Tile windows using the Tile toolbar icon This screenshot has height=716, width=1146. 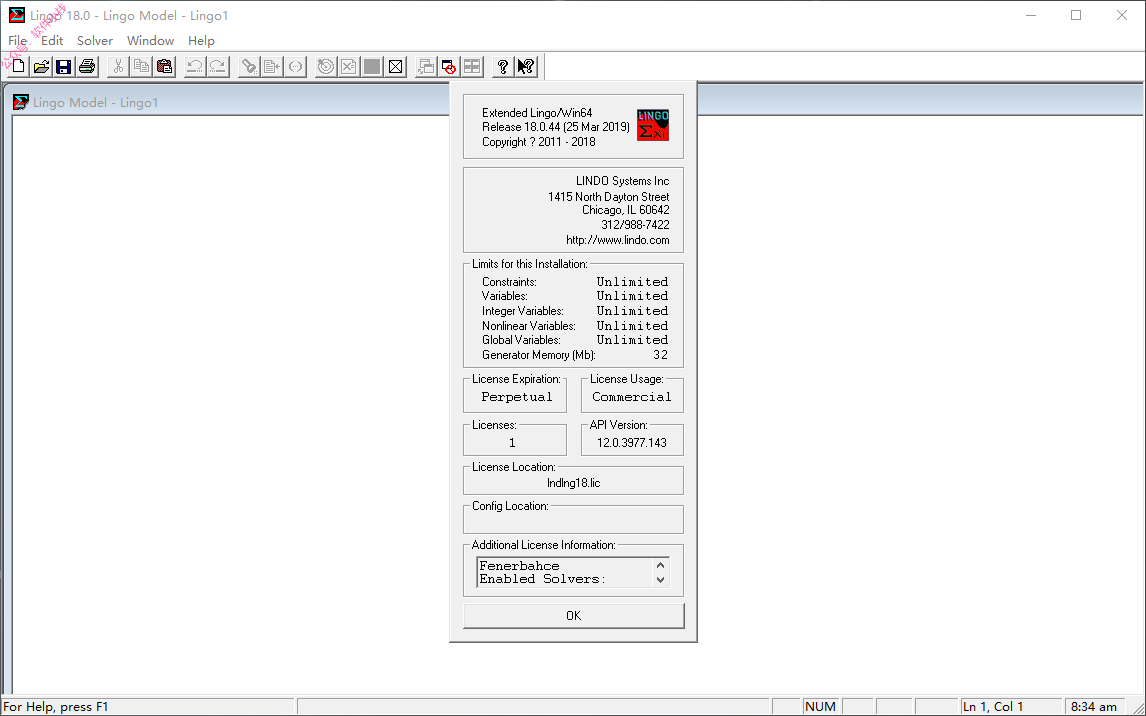tap(472, 66)
